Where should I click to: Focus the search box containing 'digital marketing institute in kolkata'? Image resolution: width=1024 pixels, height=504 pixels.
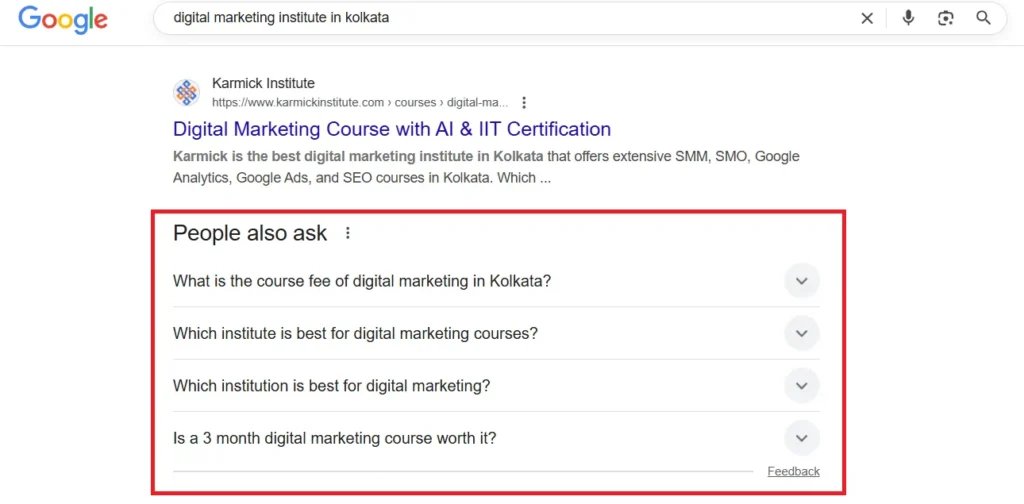click(x=500, y=18)
